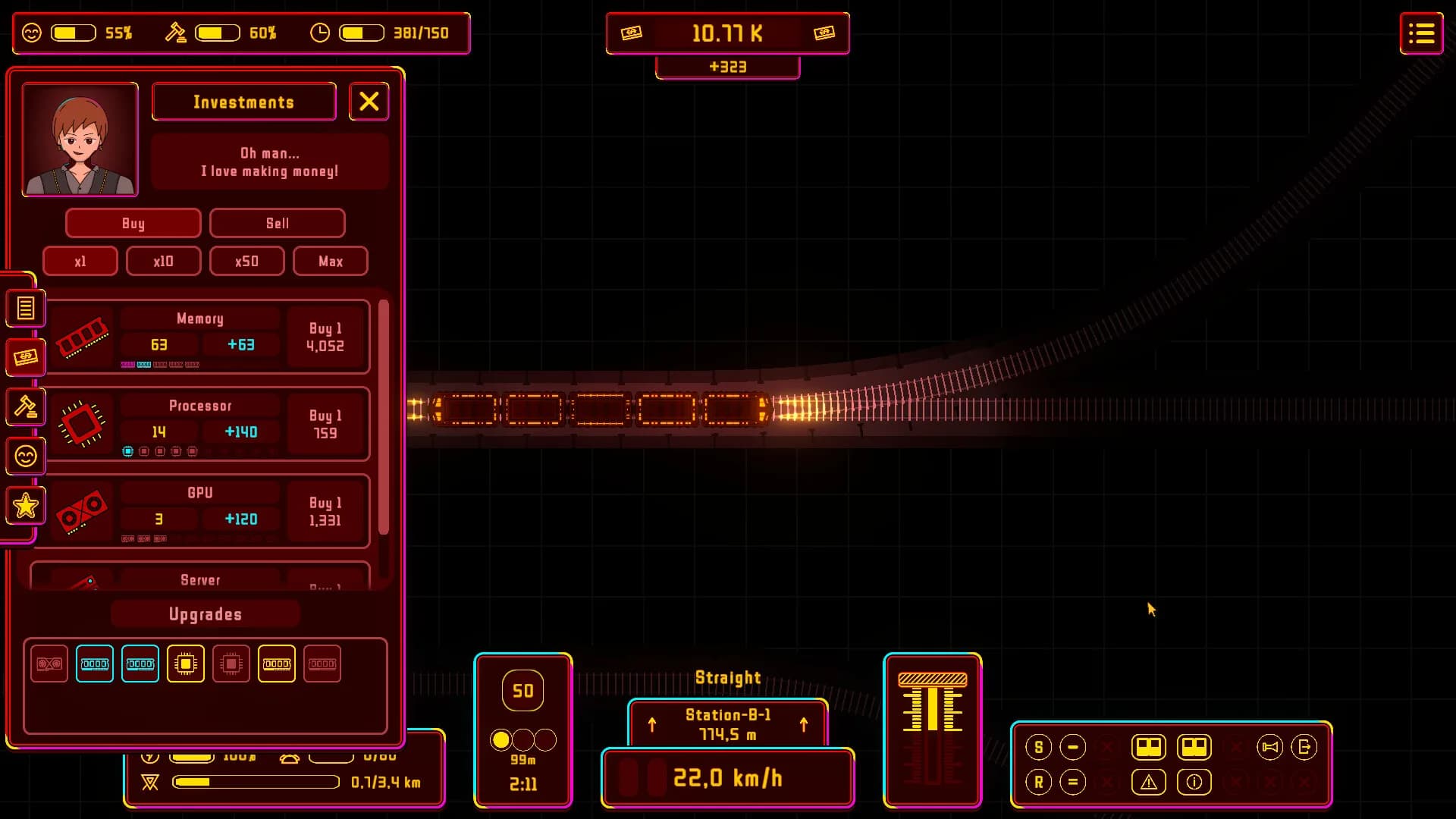Buy 1 Processor for 759
Image resolution: width=1456 pixels, height=819 pixels.
point(325,425)
